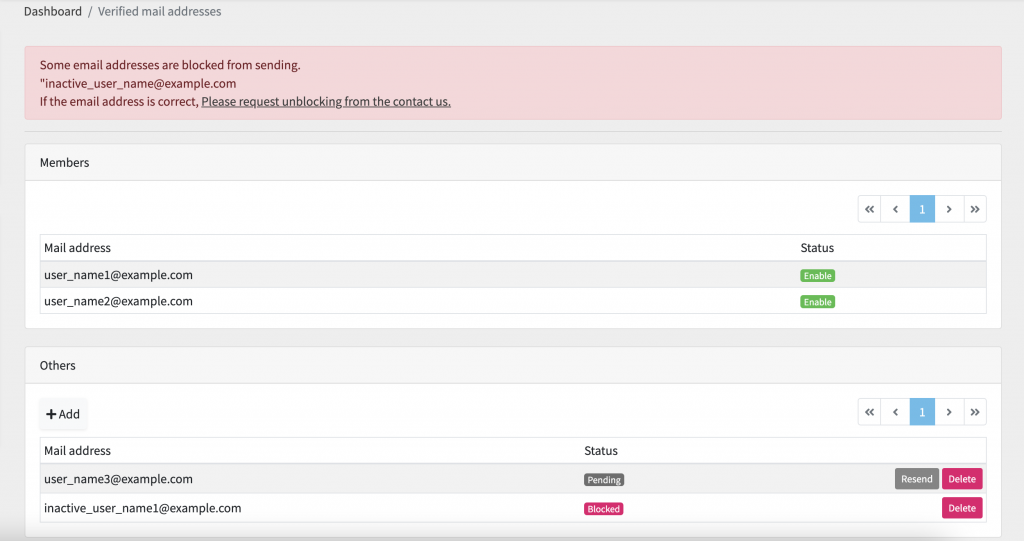Resend verification for user_name3@example.com

point(916,479)
